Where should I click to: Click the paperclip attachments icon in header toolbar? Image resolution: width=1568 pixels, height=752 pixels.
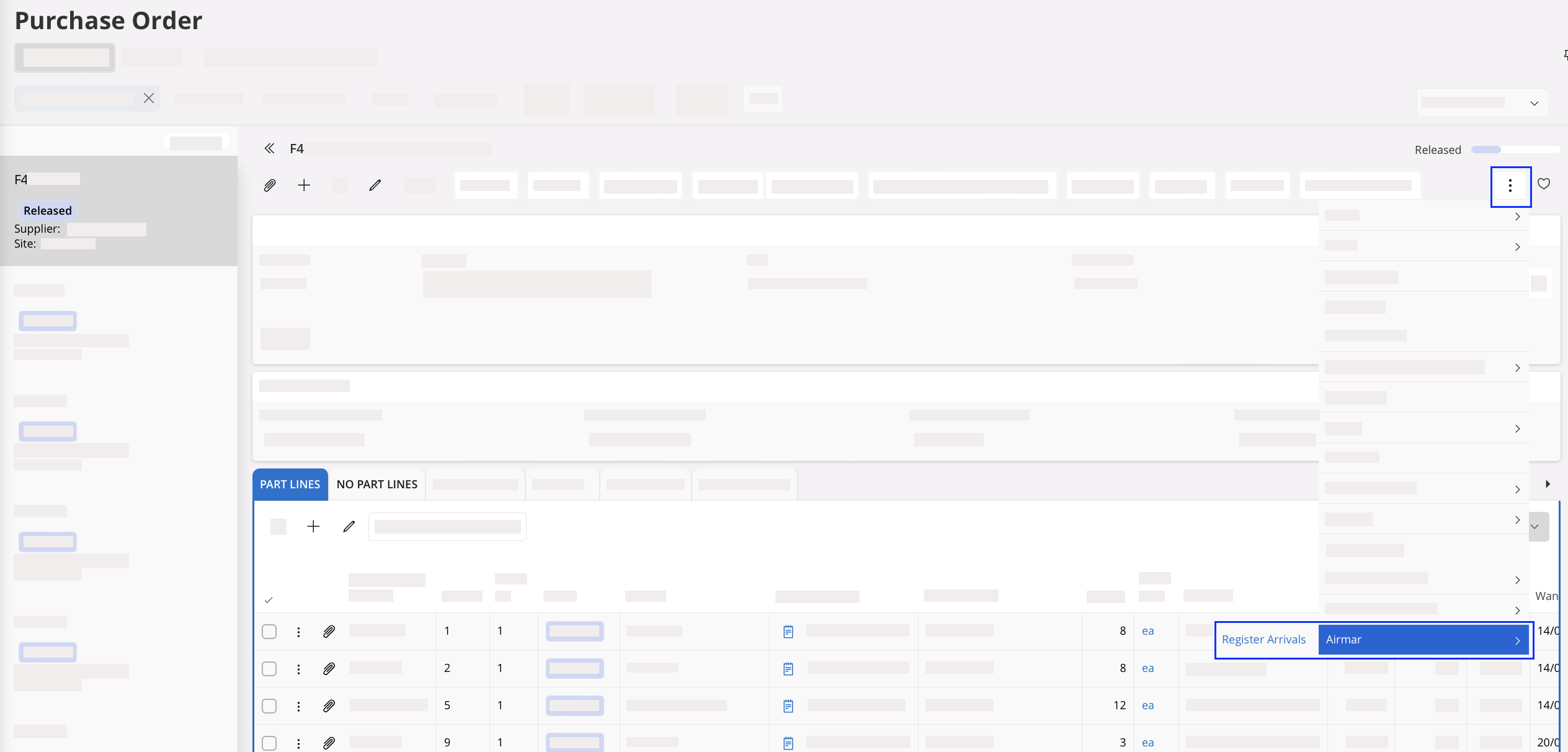269,186
